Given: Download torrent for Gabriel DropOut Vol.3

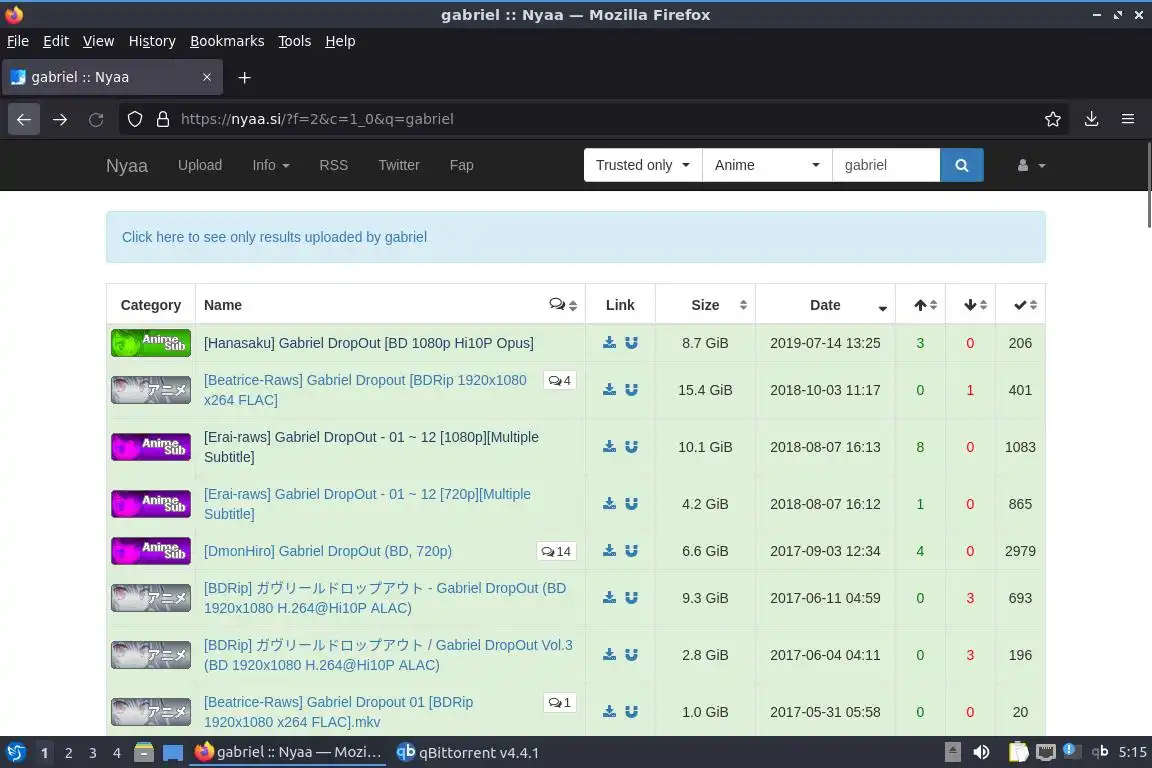Looking at the screenshot, I should coord(609,655).
